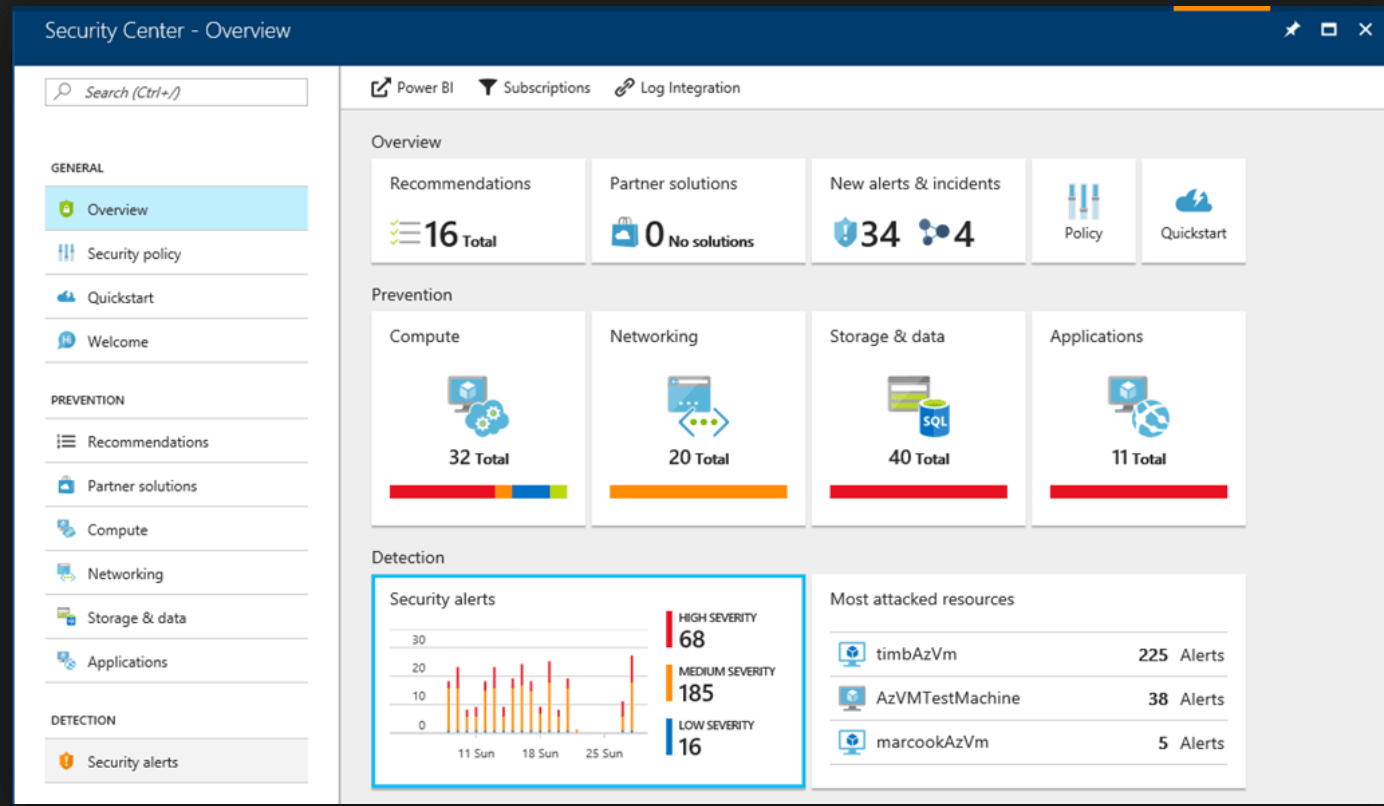Click the Policy sliders icon tile
1384x806 pixels.
(x=1083, y=202)
